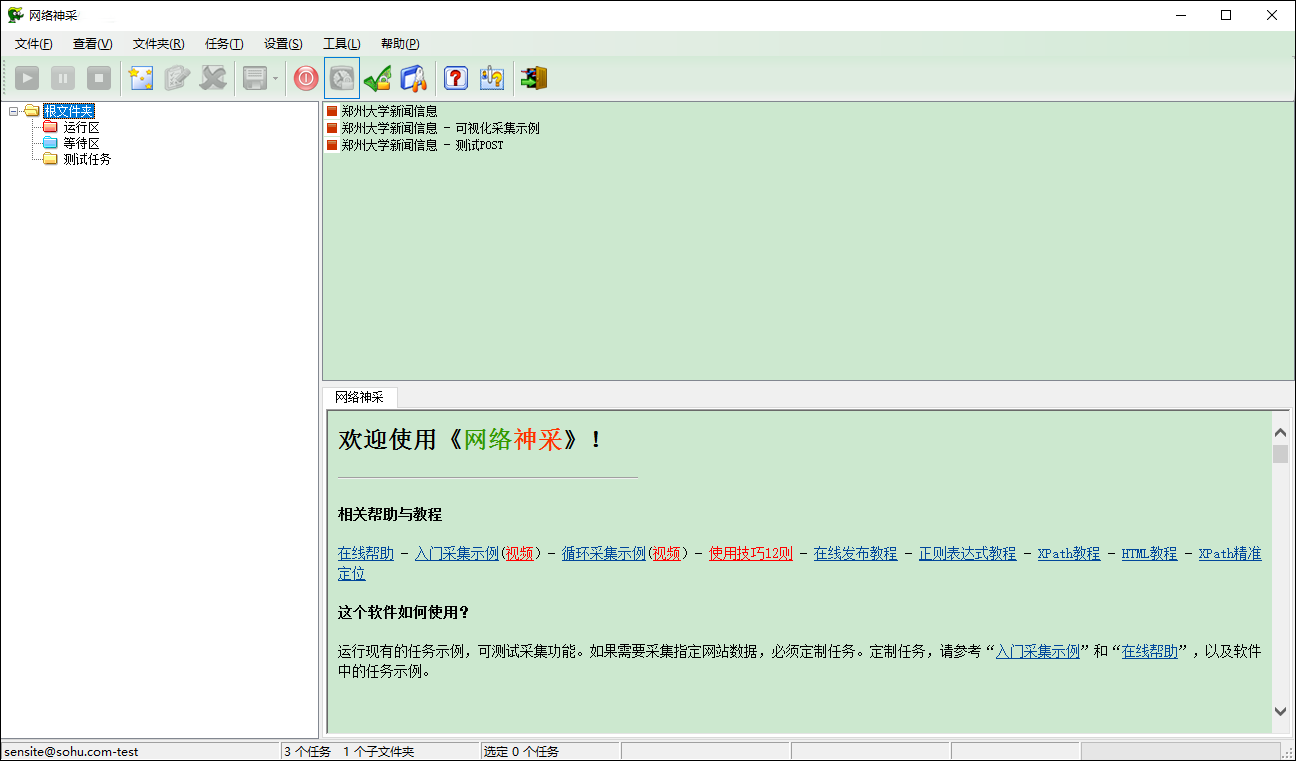The width and height of the screenshot is (1296, 761).
Task: Create a new task with the wizard icon
Action: coord(141,77)
